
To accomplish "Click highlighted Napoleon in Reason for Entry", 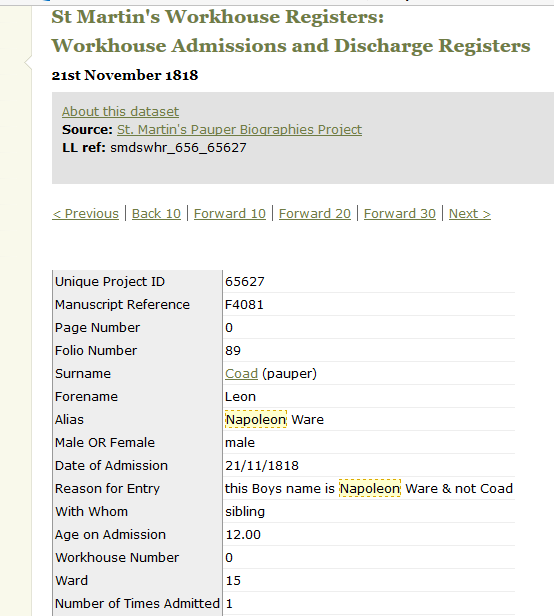I will click(x=370, y=489).
